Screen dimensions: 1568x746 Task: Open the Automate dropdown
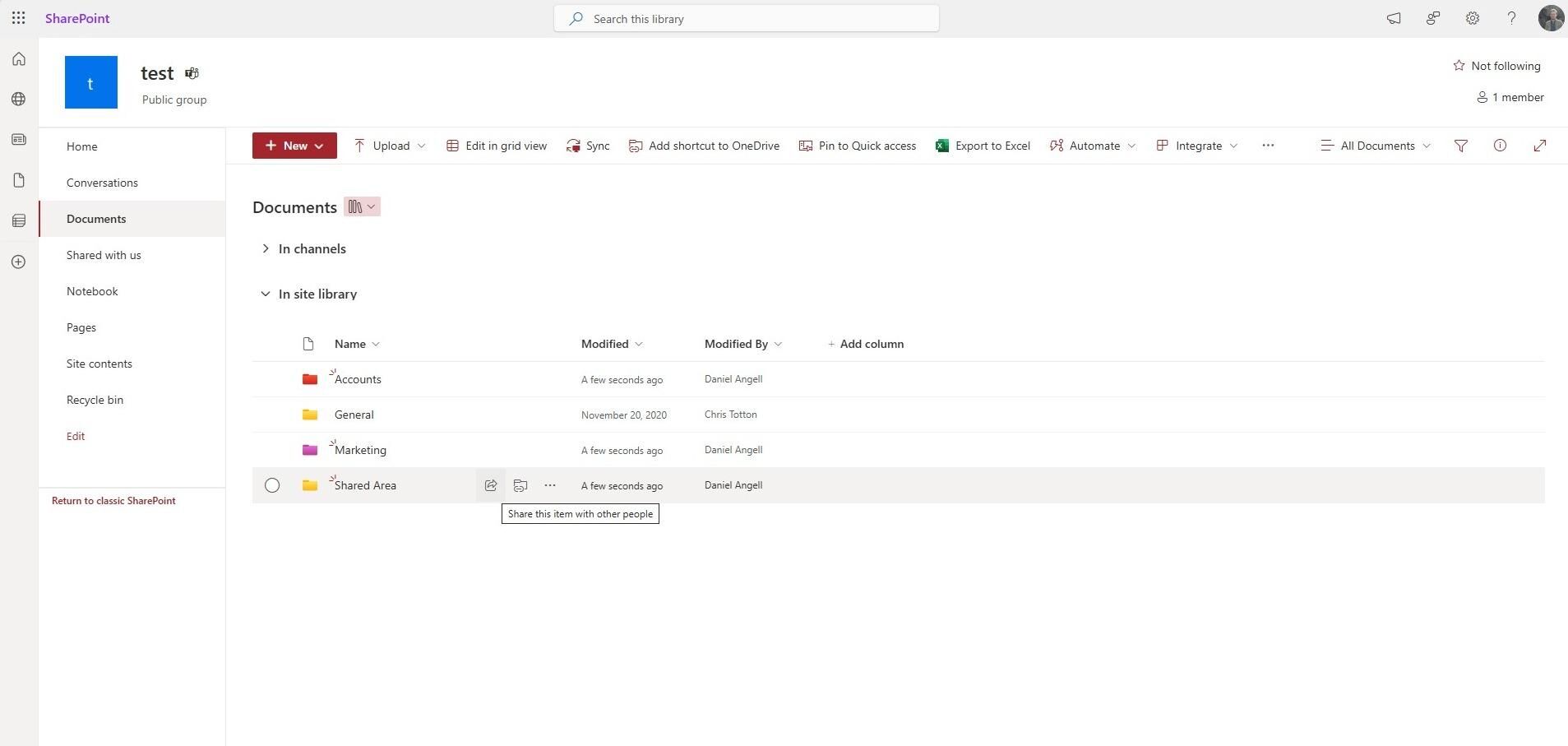(x=1093, y=146)
